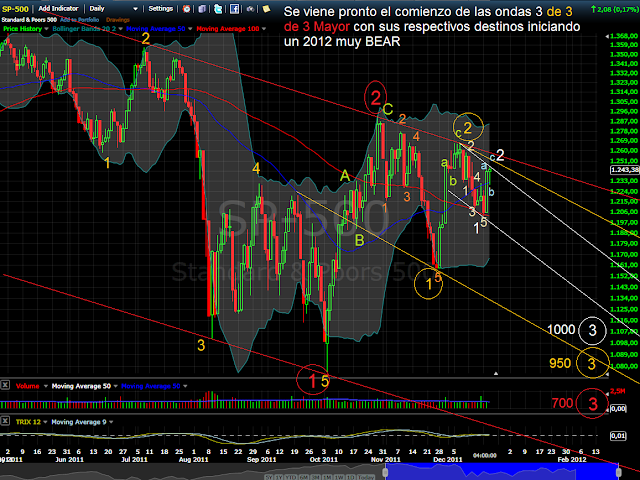Image resolution: width=640 pixels, height=480 pixels.
Task: Click the Feb 2012 date axis label
Action: point(572,460)
